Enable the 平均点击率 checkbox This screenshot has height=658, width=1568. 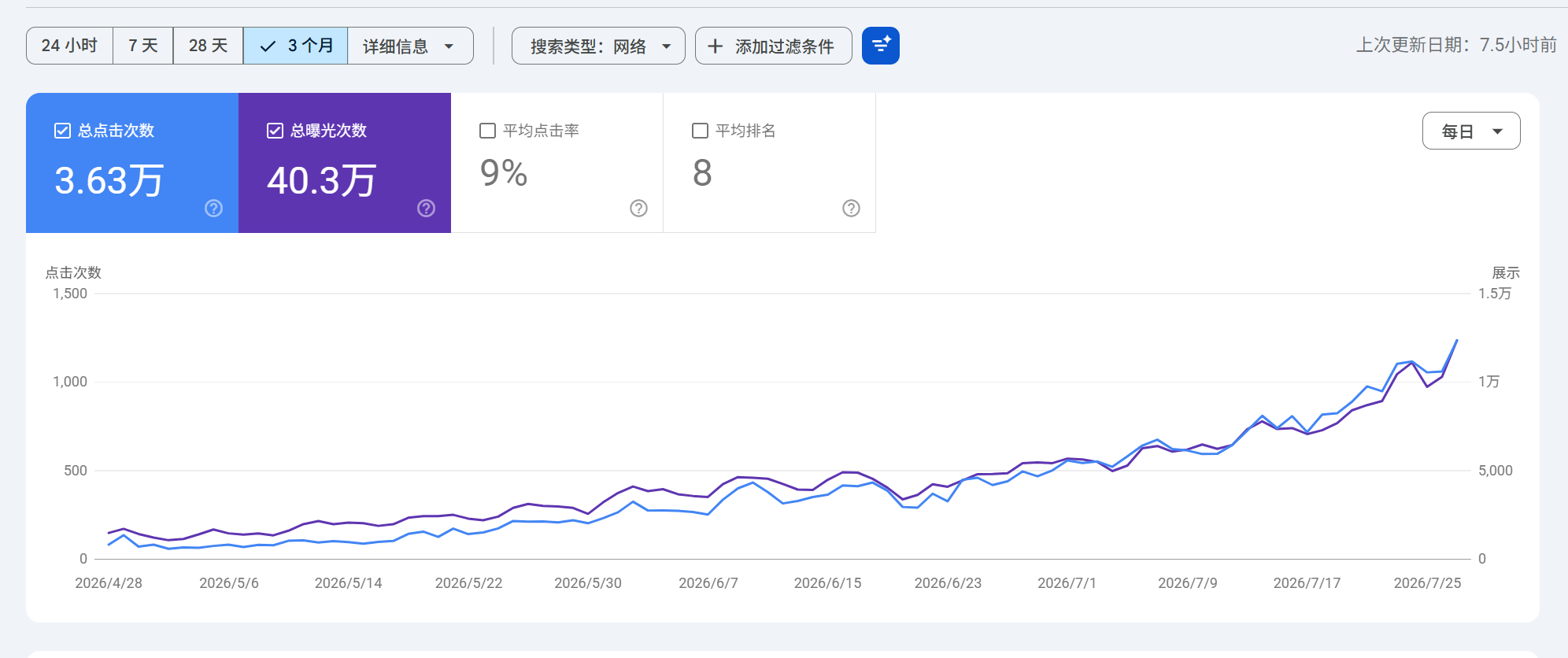click(x=487, y=131)
